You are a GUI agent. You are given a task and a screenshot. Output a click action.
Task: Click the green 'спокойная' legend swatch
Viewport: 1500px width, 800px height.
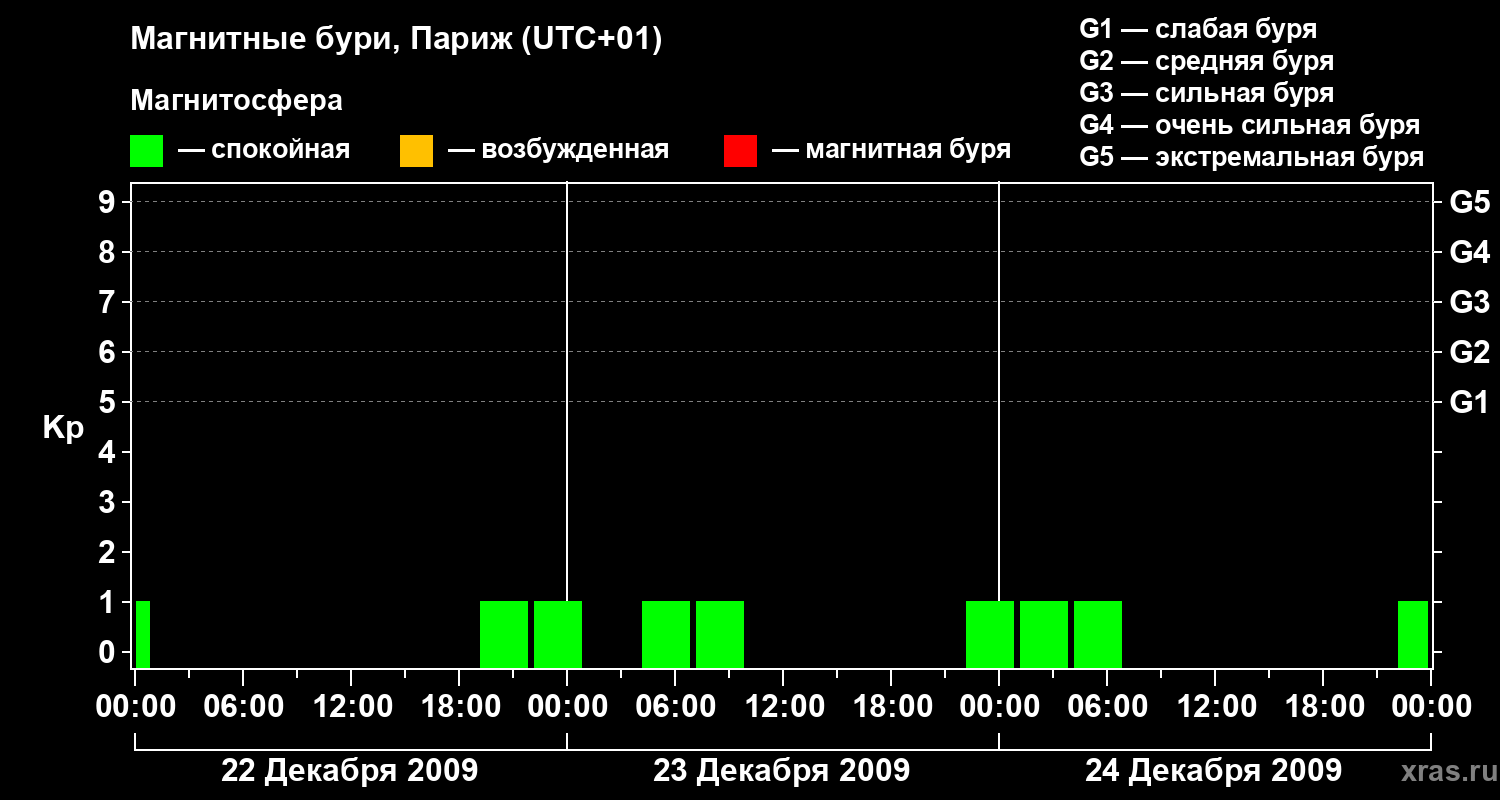pyautogui.click(x=146, y=150)
